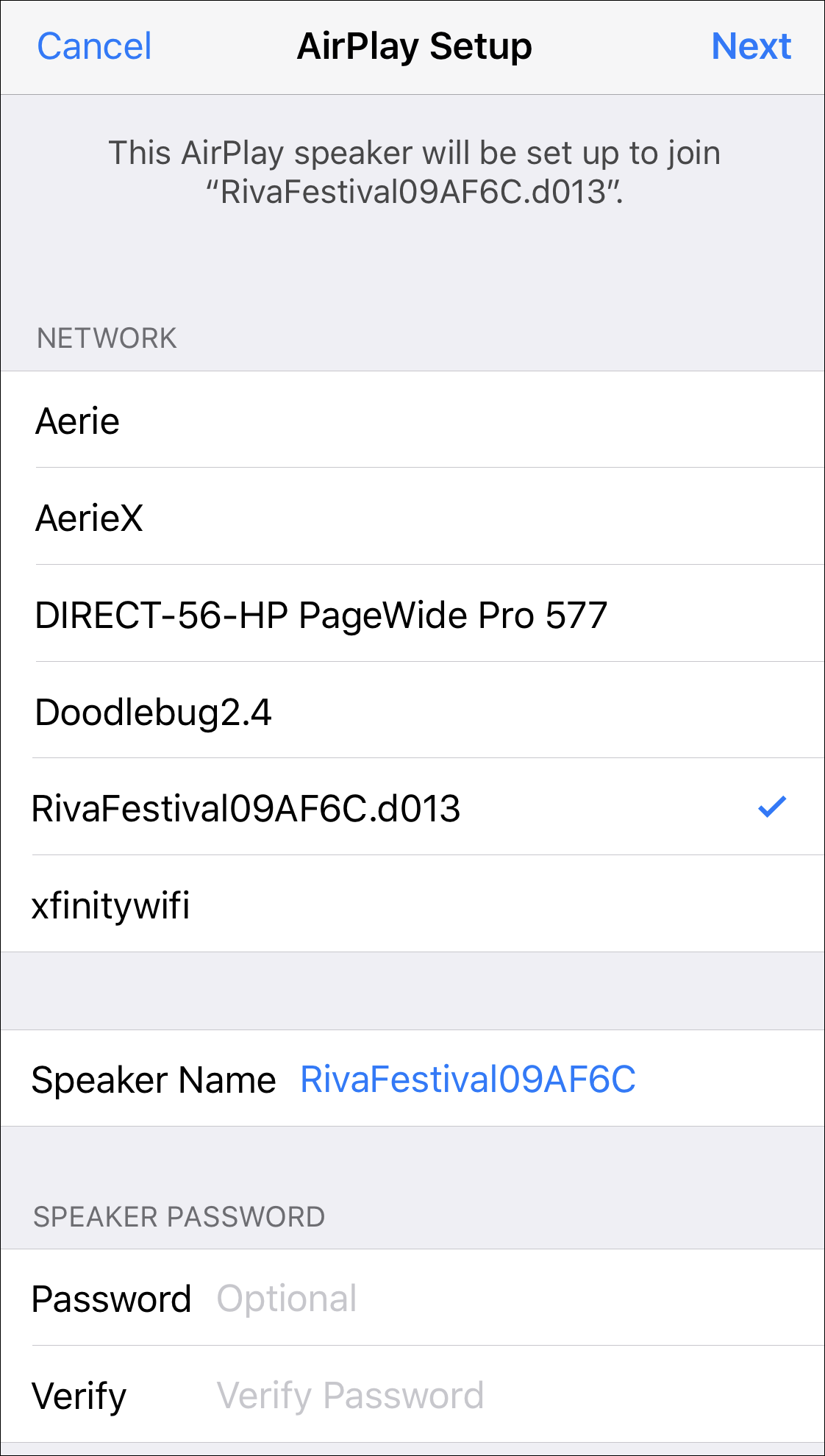Edit the blue speaker name RivaFestival09AF6C
This screenshot has height=1456, width=825.
tap(468, 1079)
